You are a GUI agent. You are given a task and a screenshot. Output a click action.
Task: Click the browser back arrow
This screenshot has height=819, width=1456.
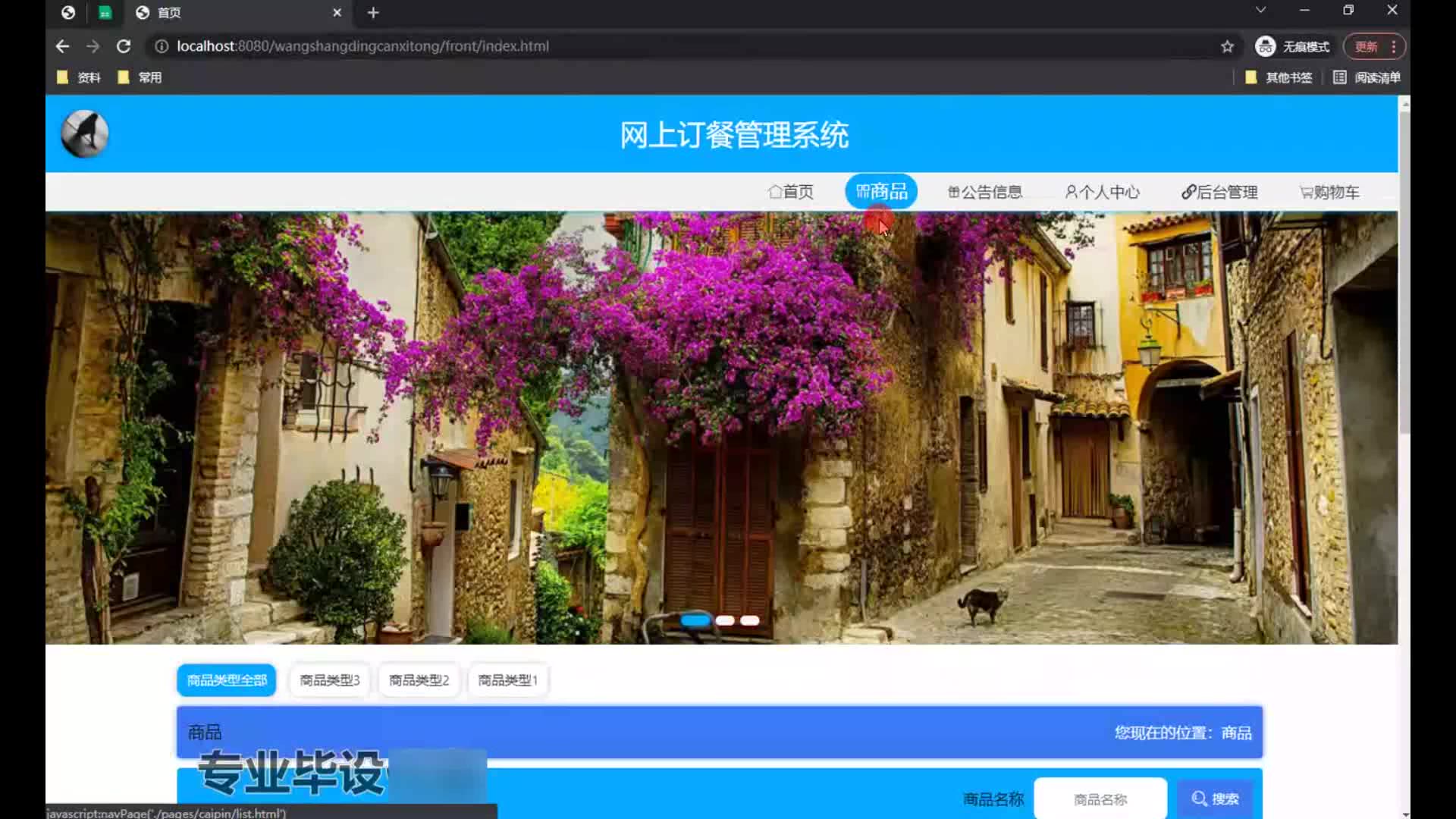[62, 46]
